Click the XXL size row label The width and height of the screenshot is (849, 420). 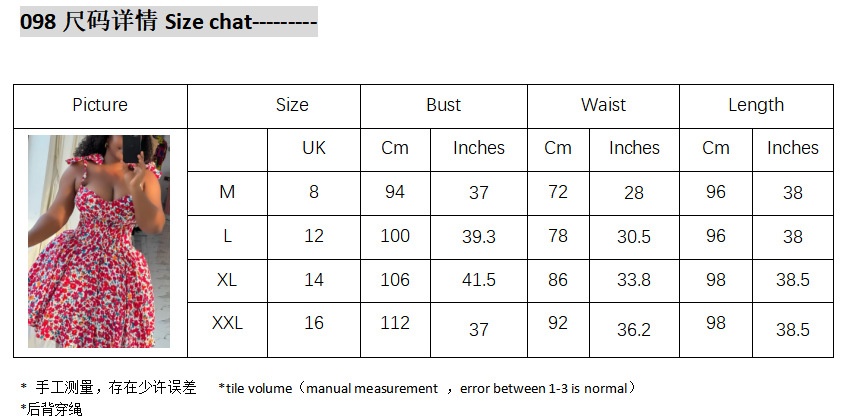coord(227,323)
